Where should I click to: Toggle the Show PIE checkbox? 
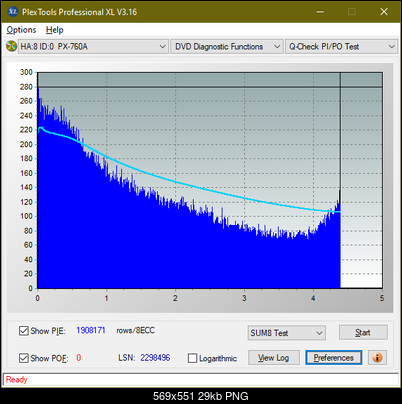coord(24,331)
